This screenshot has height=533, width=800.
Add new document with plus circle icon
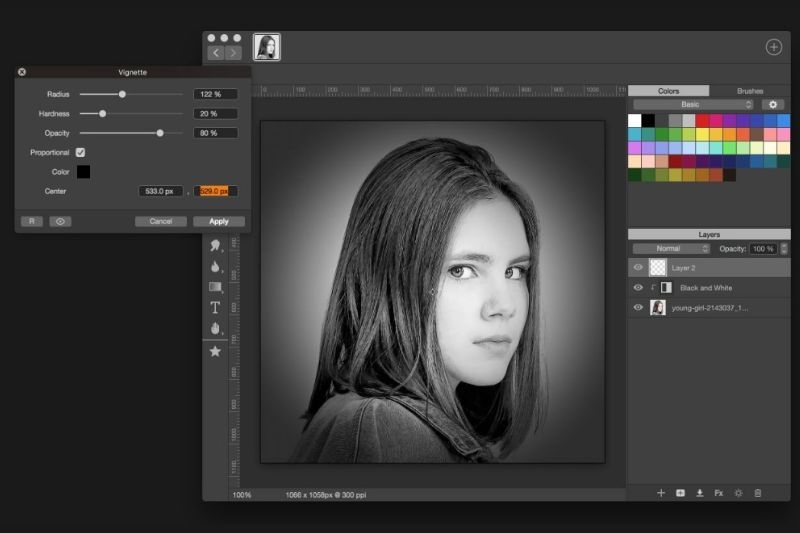click(773, 47)
